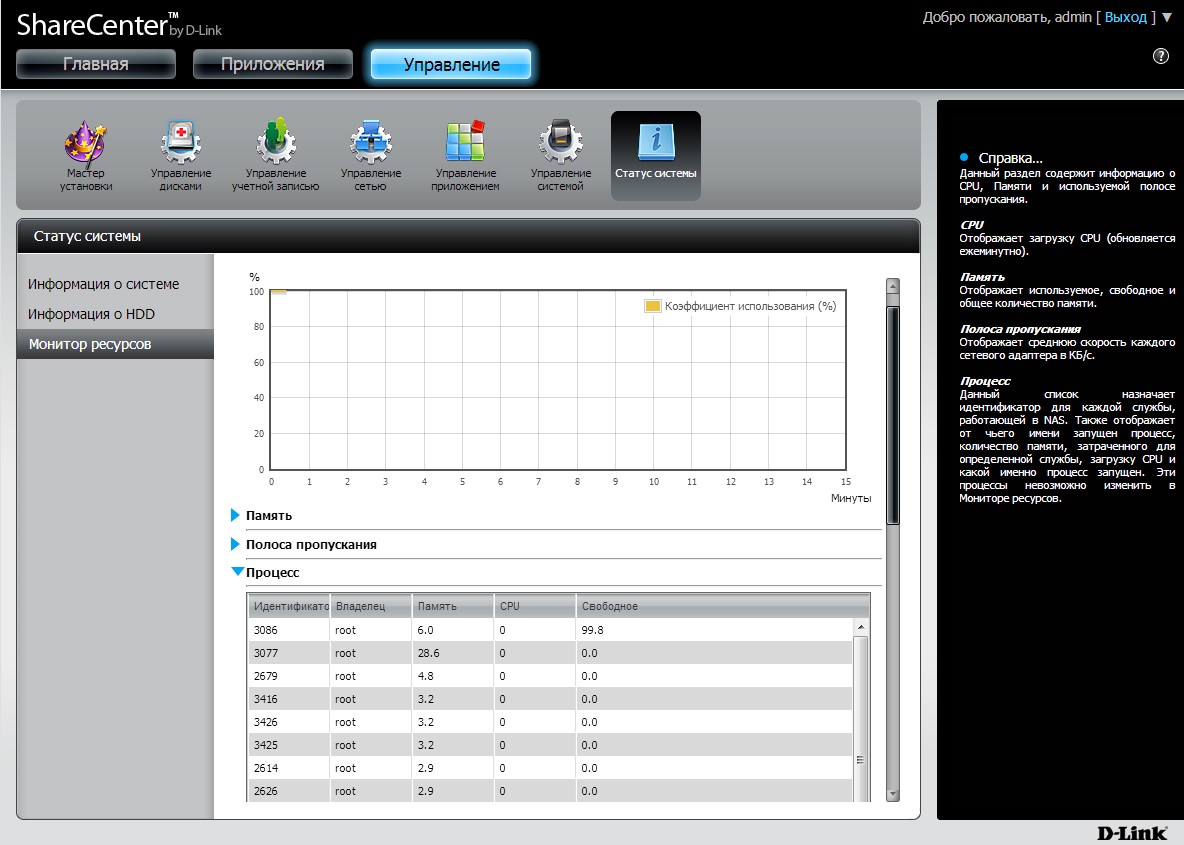
Task: Click the main panel vertical scrollbar
Action: [x=893, y=415]
